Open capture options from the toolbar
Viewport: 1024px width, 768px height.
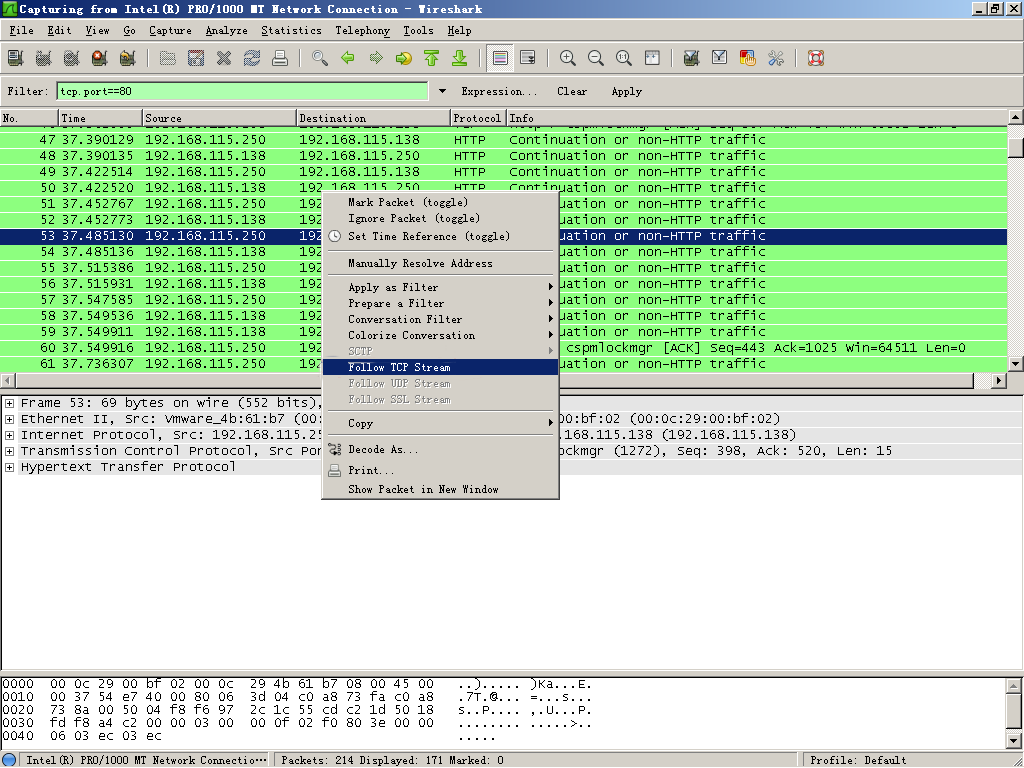pyautogui.click(x=44, y=58)
